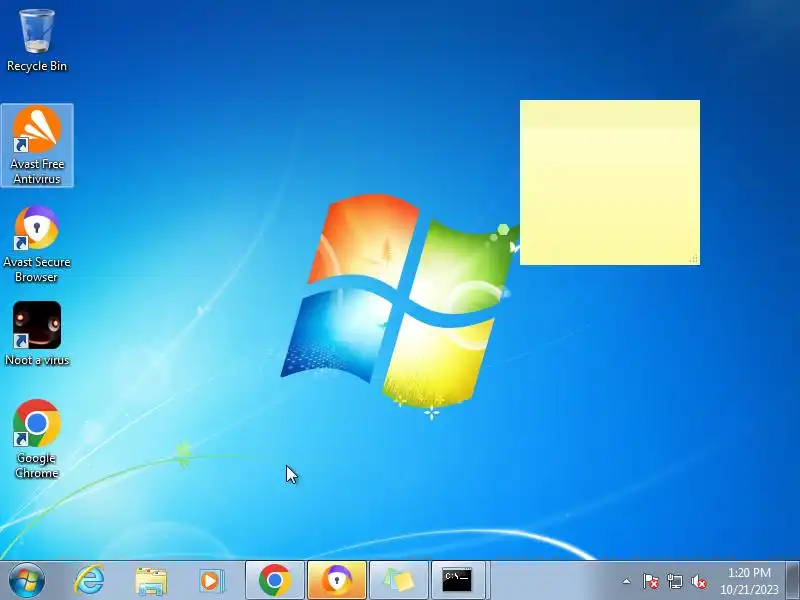Launch Internet Explorer from the taskbar
This screenshot has width=800, height=600.
pos(90,581)
